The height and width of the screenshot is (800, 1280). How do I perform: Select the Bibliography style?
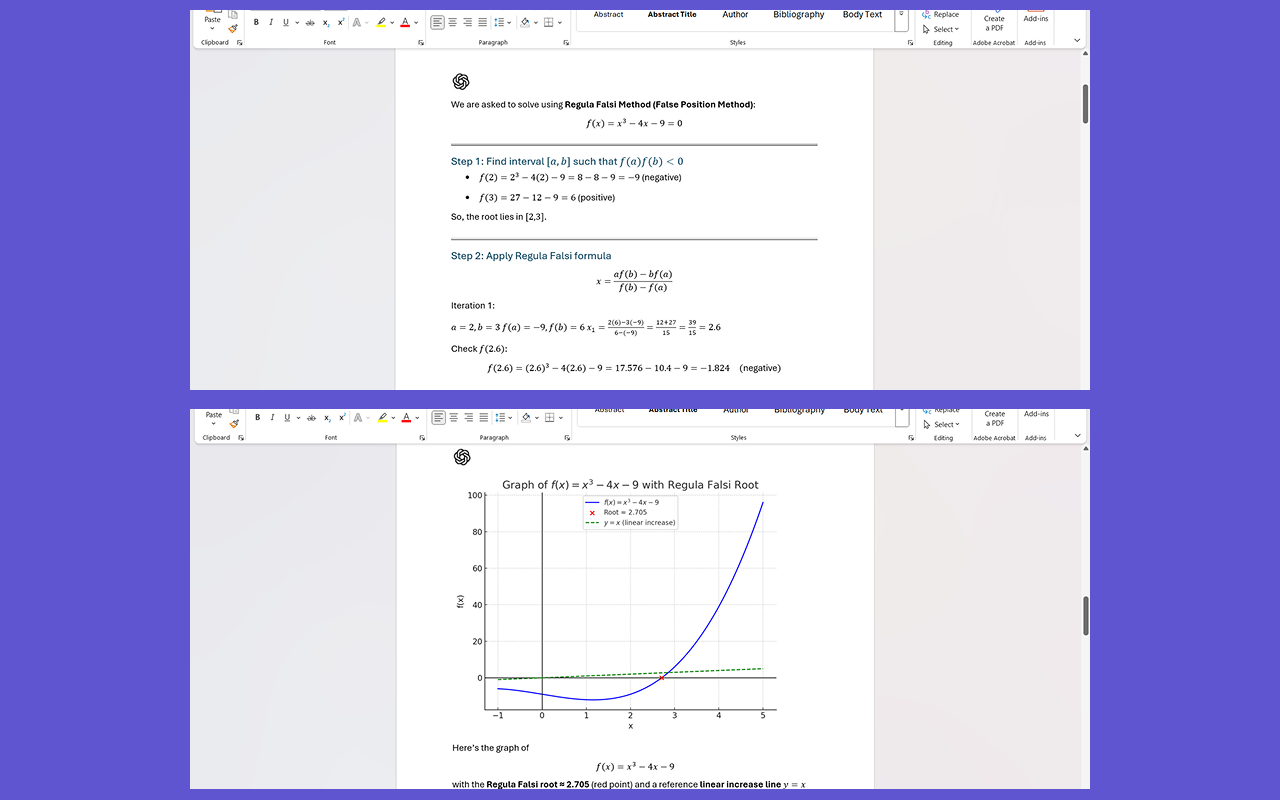click(798, 15)
